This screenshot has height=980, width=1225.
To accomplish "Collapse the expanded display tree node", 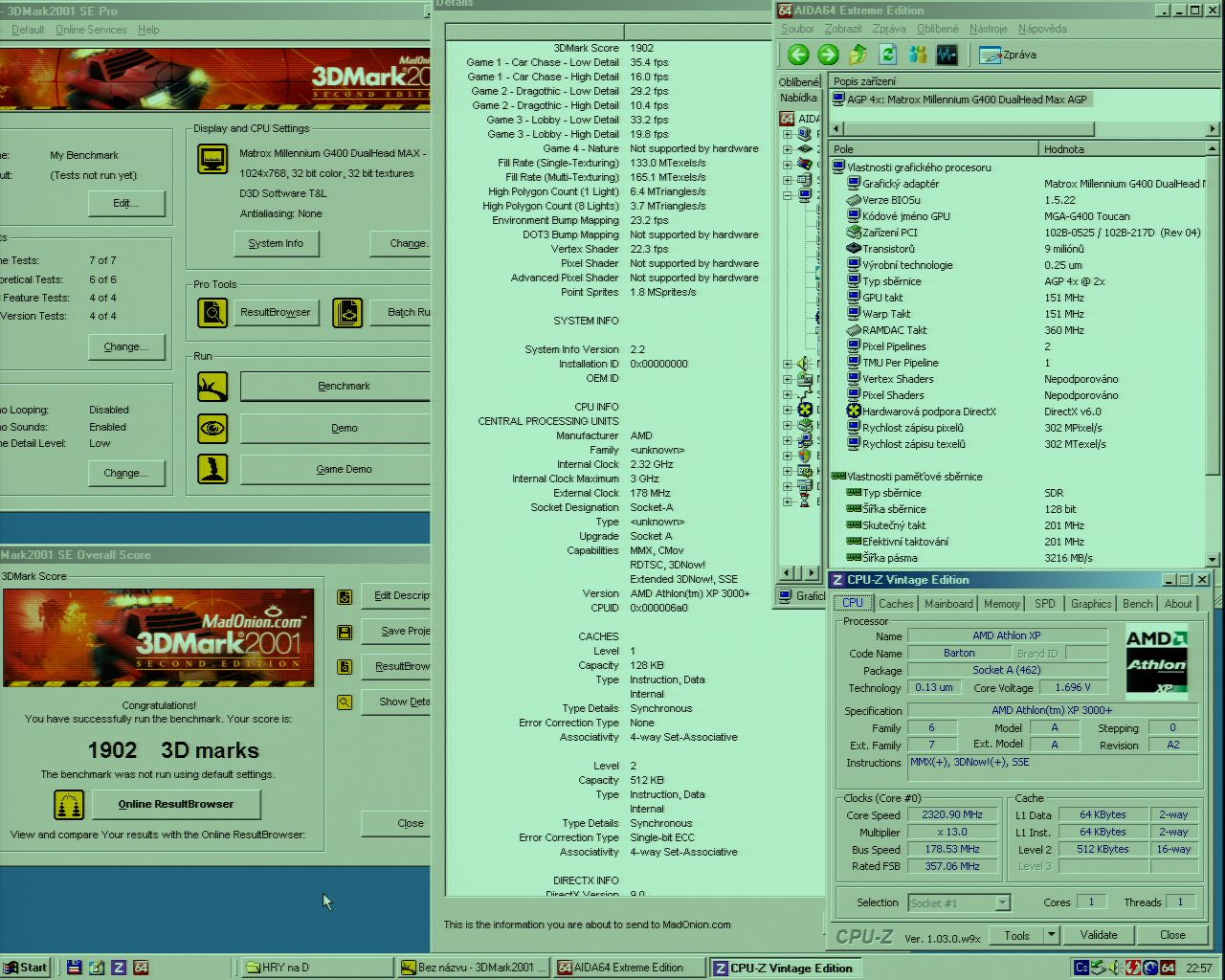I will coord(788,195).
